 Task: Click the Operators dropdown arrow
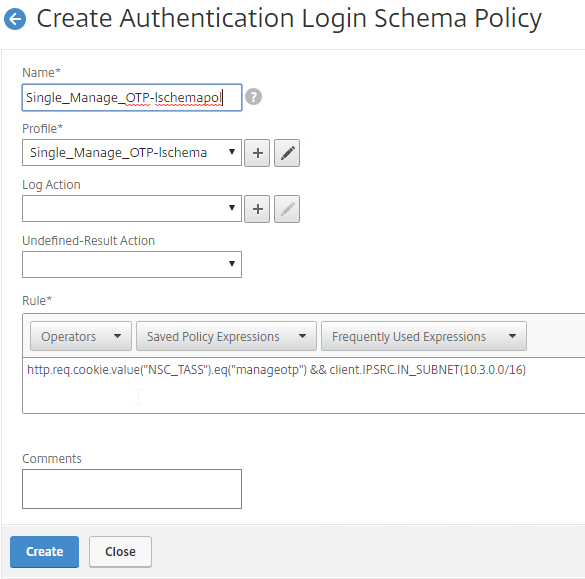point(118,336)
